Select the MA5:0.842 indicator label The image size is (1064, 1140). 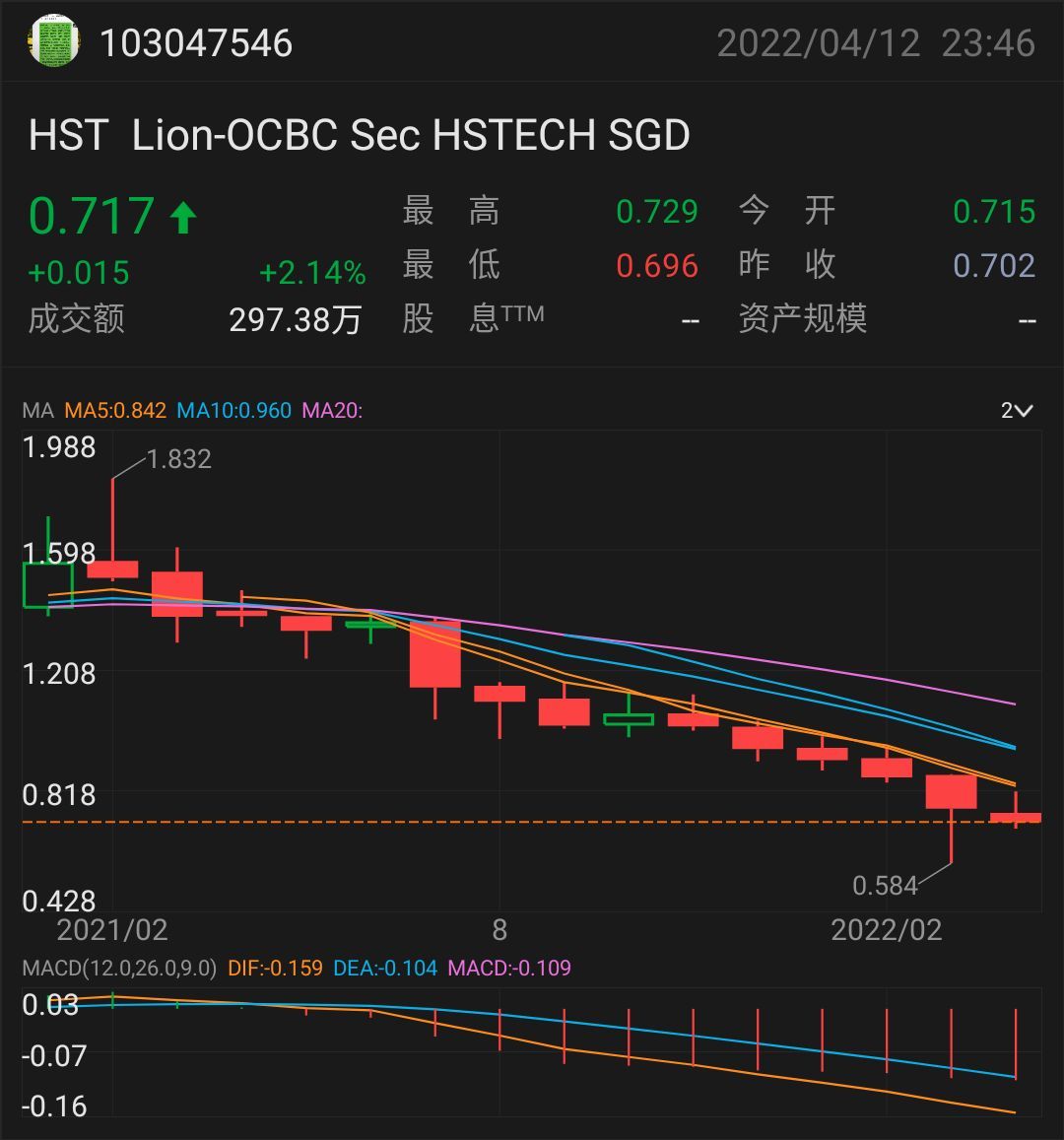(x=115, y=410)
